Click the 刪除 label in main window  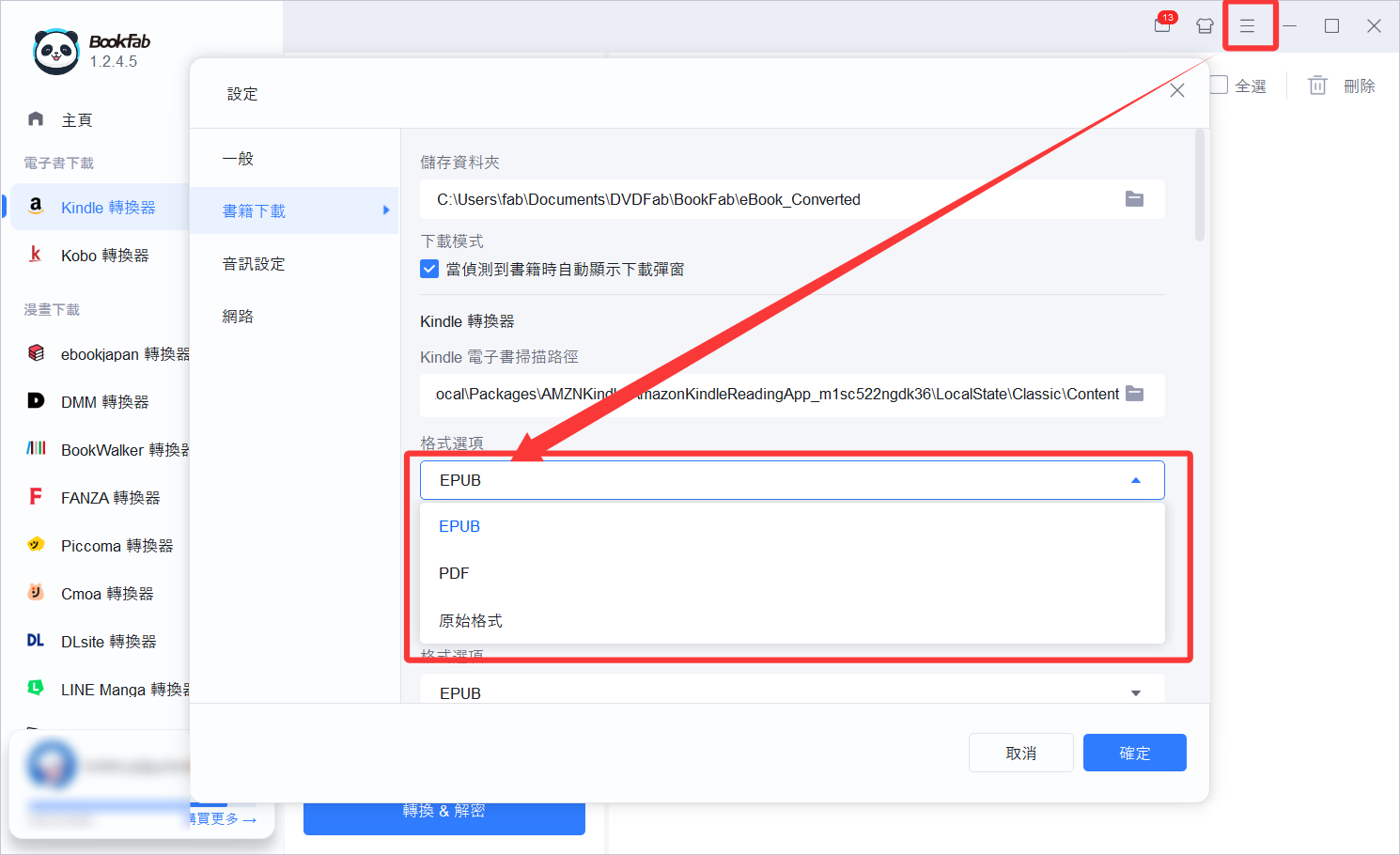coord(1360,85)
